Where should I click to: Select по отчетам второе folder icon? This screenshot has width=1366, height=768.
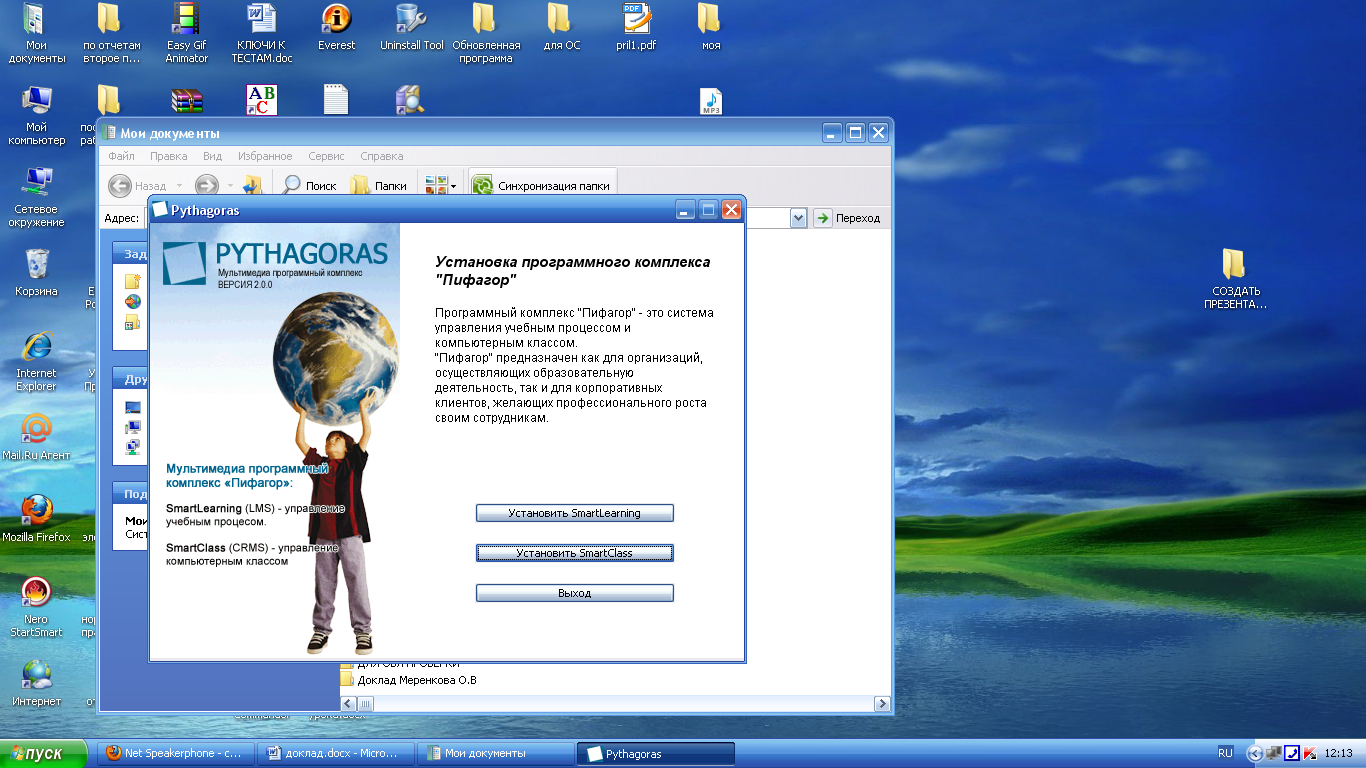[x=111, y=34]
